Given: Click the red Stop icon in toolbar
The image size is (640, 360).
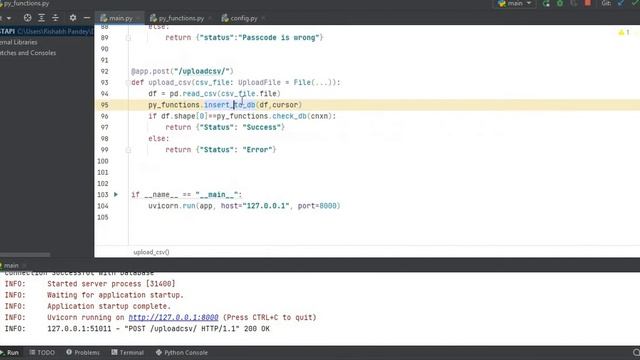Looking at the screenshot, I should [x=588, y=3].
